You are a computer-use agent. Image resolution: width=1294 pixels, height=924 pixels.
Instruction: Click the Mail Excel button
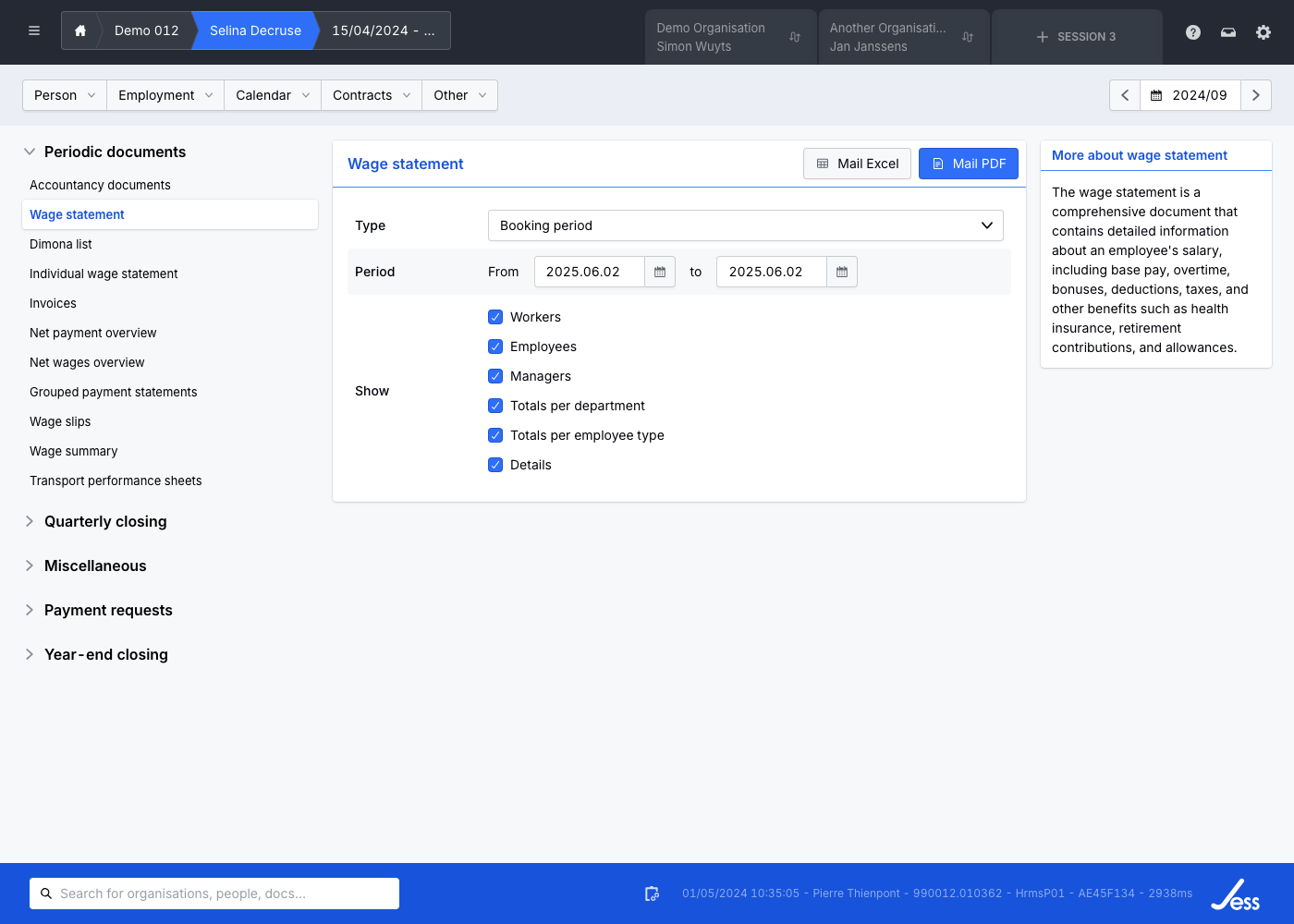(857, 164)
